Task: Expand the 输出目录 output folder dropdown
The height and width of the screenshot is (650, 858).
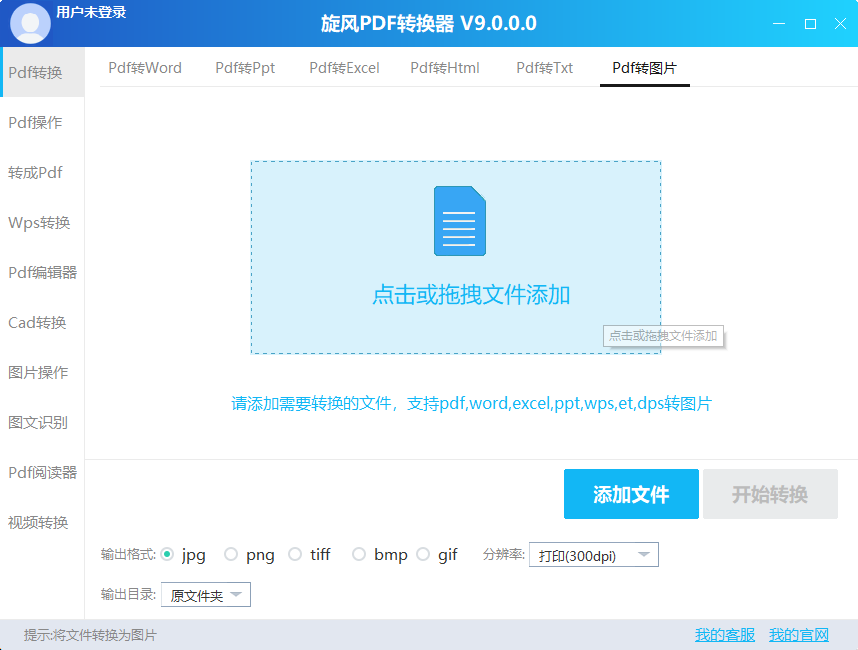Action: point(205,594)
